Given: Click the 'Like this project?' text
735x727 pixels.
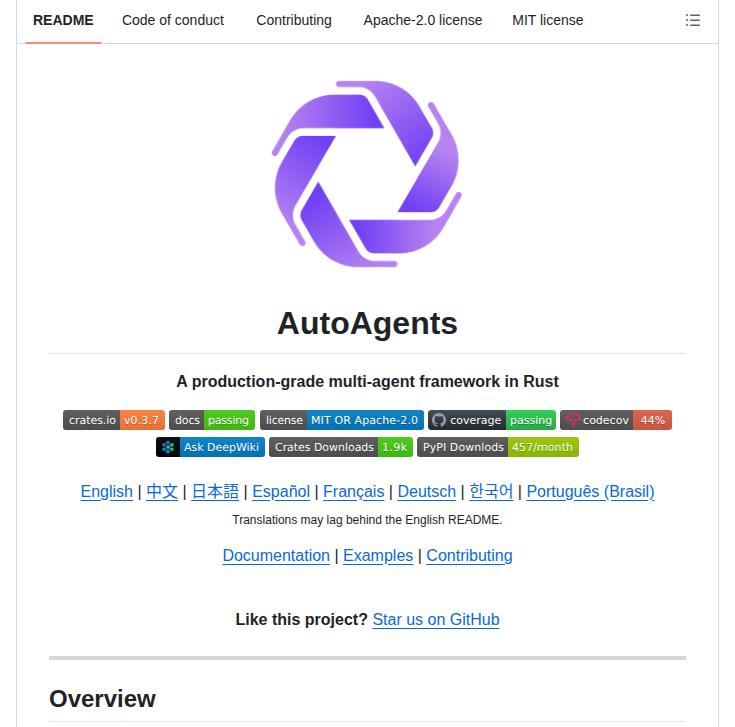Looking at the screenshot, I should click(301, 619).
